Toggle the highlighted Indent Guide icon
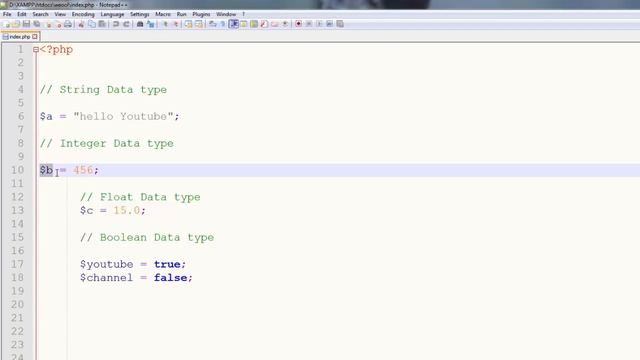This screenshot has width=640, height=360. (233, 24)
